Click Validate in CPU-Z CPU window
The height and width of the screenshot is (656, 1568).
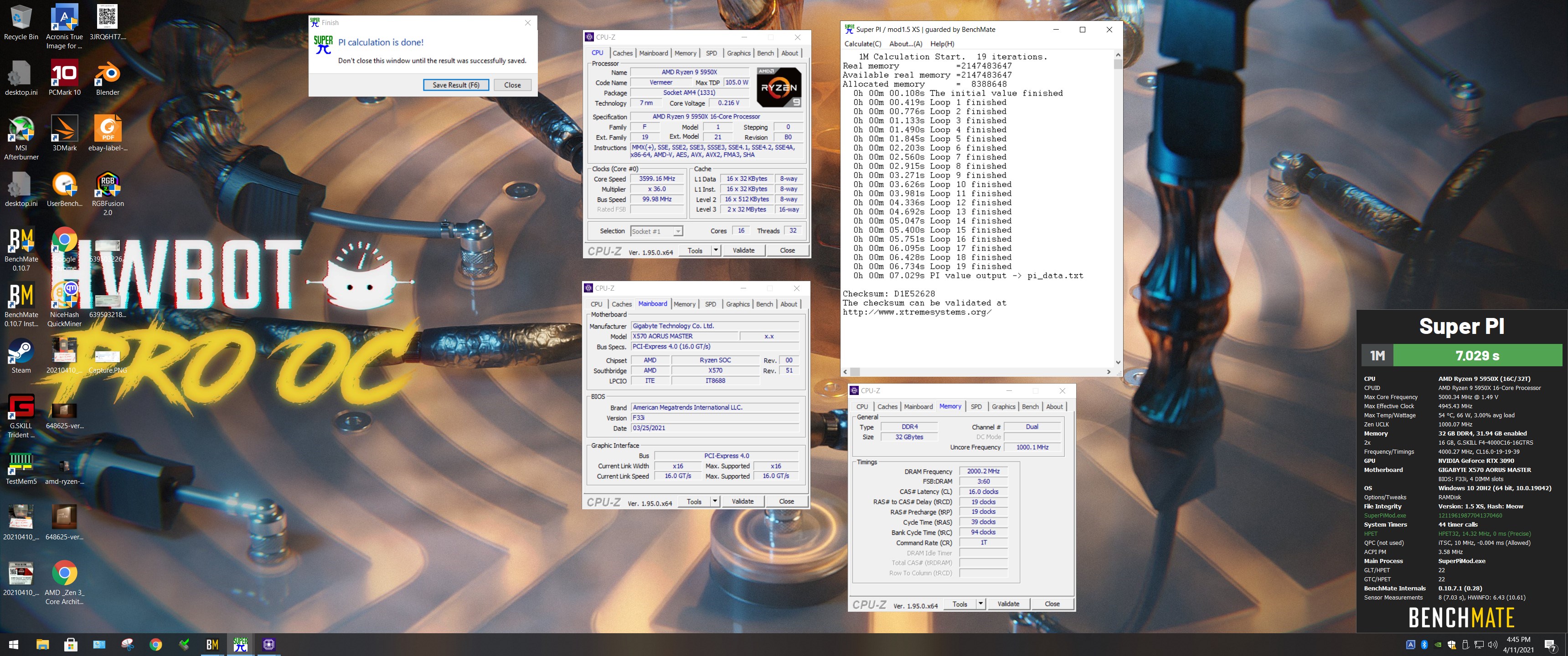(x=743, y=250)
